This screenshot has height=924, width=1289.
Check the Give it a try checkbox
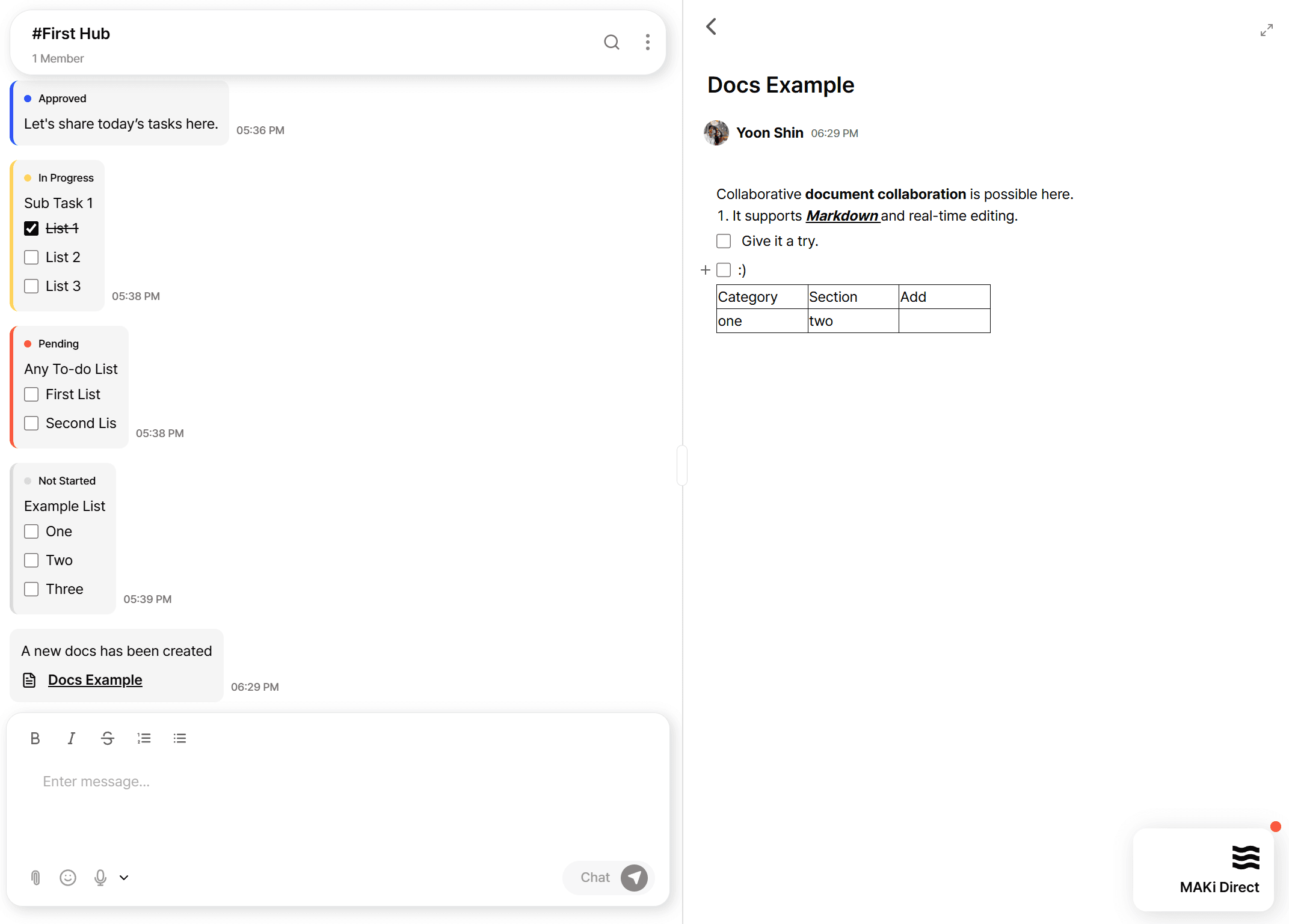(x=724, y=241)
